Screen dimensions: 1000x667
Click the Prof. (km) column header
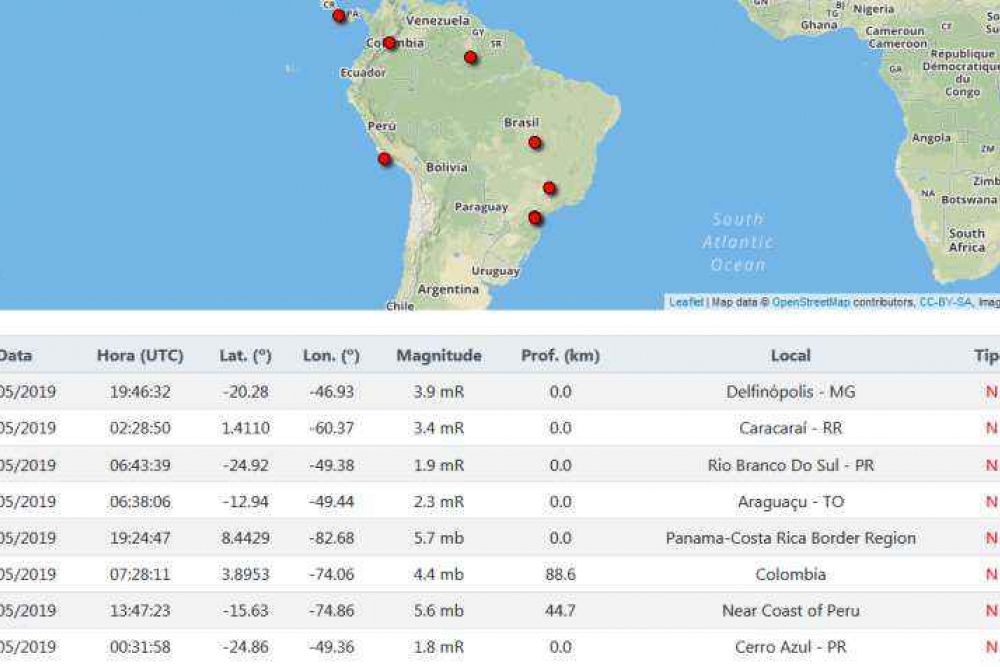pyautogui.click(x=560, y=355)
